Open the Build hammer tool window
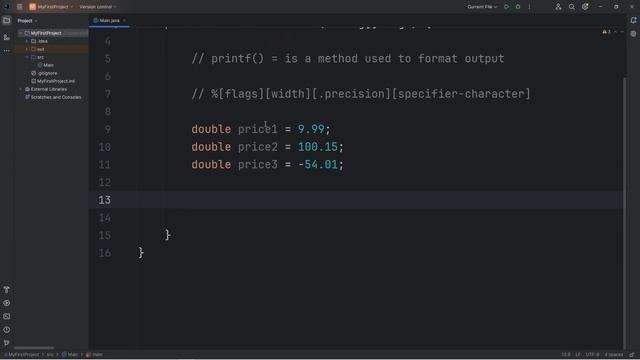640x360 pixels. click(x=7, y=289)
